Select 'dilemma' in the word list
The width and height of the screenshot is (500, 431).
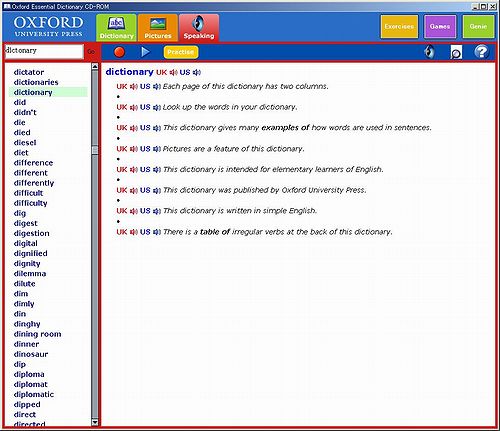click(x=30, y=274)
